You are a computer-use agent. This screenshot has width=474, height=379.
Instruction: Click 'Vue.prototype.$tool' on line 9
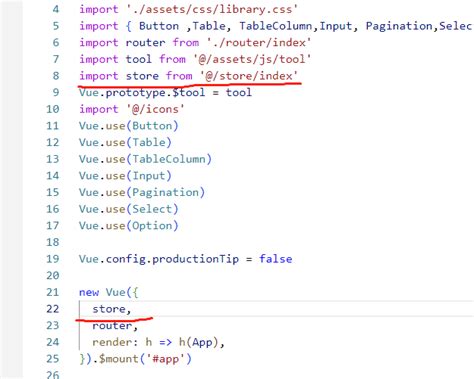tap(142, 93)
